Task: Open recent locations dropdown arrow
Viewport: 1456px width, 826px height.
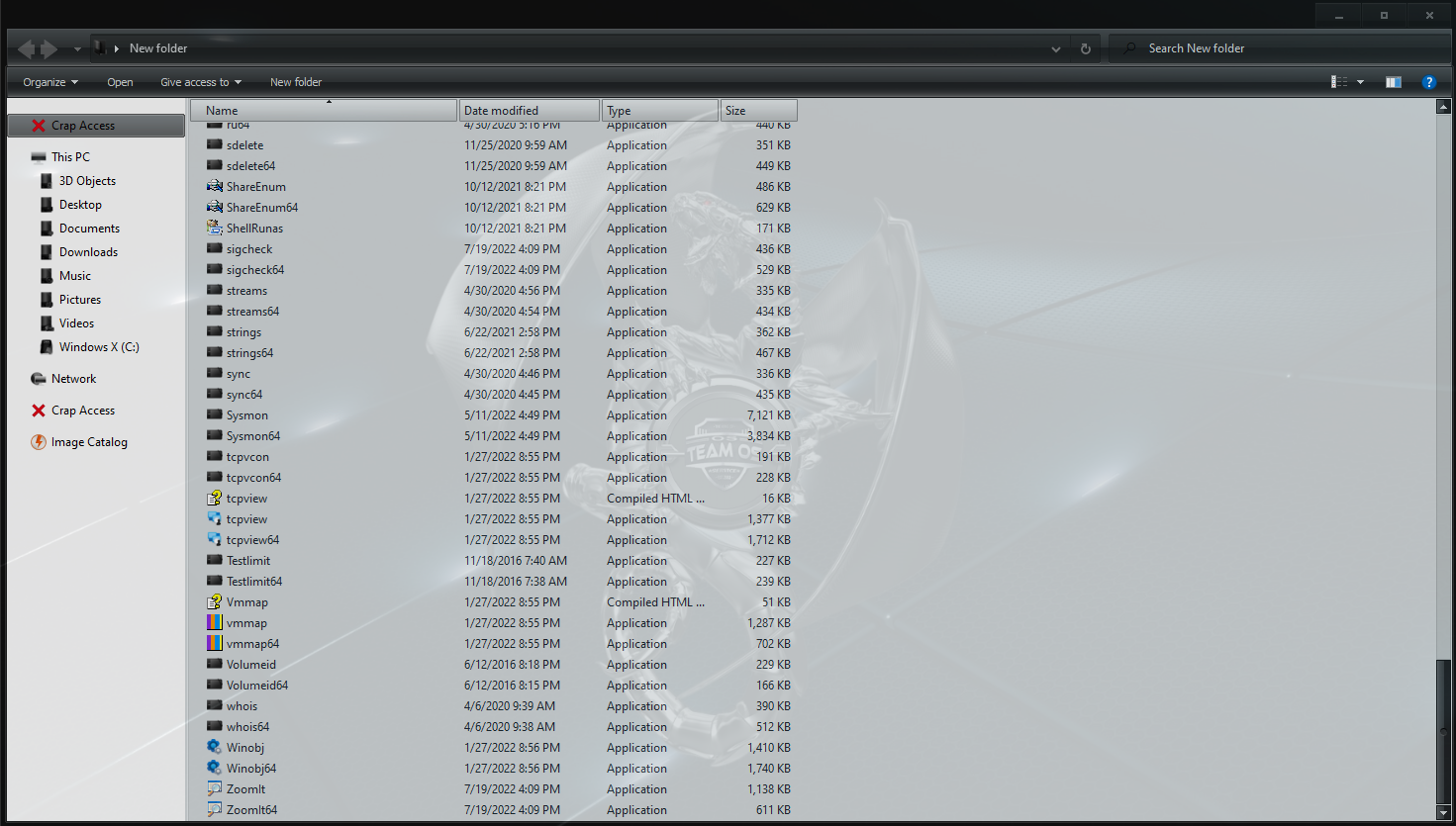Action: [x=77, y=48]
